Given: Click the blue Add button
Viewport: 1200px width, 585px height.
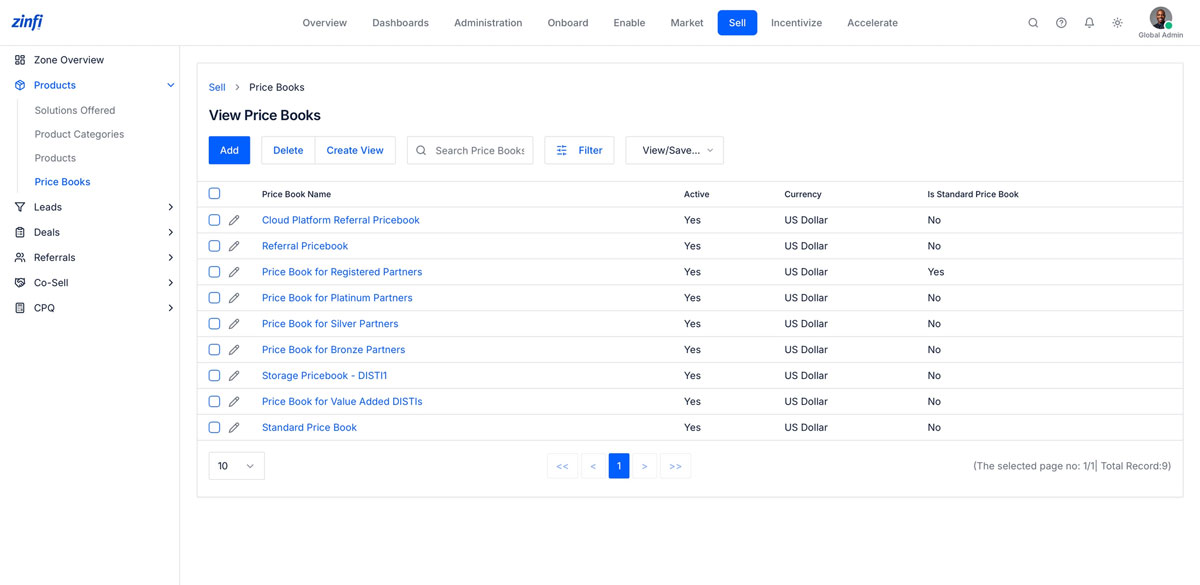Looking at the screenshot, I should 229,151.
